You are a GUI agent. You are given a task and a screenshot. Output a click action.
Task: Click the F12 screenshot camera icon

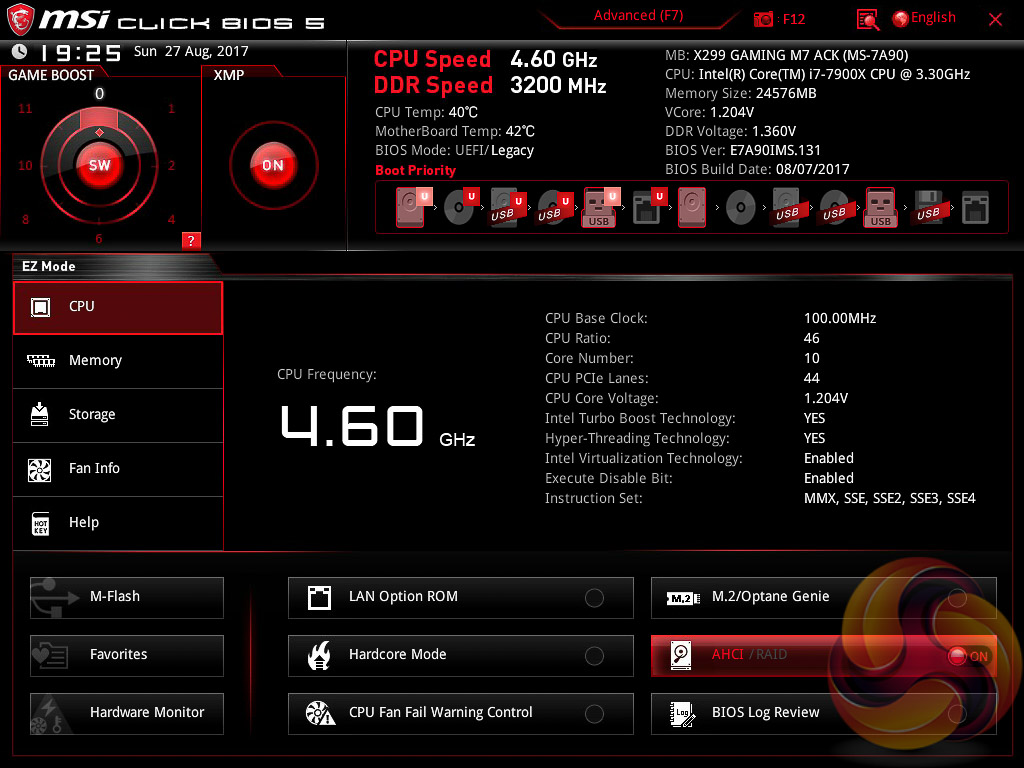764,19
